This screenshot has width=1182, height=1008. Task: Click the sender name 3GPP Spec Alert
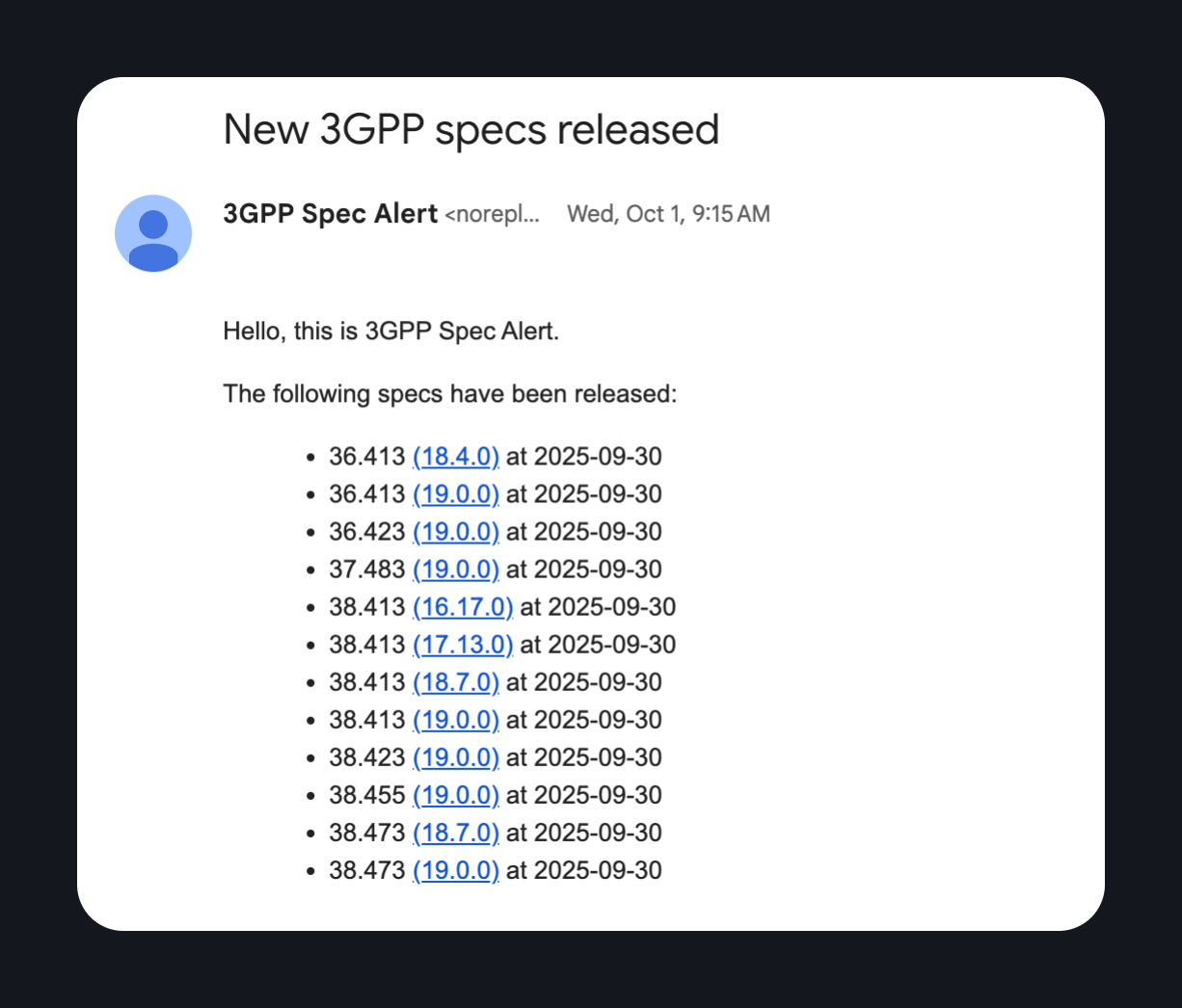[330, 214]
